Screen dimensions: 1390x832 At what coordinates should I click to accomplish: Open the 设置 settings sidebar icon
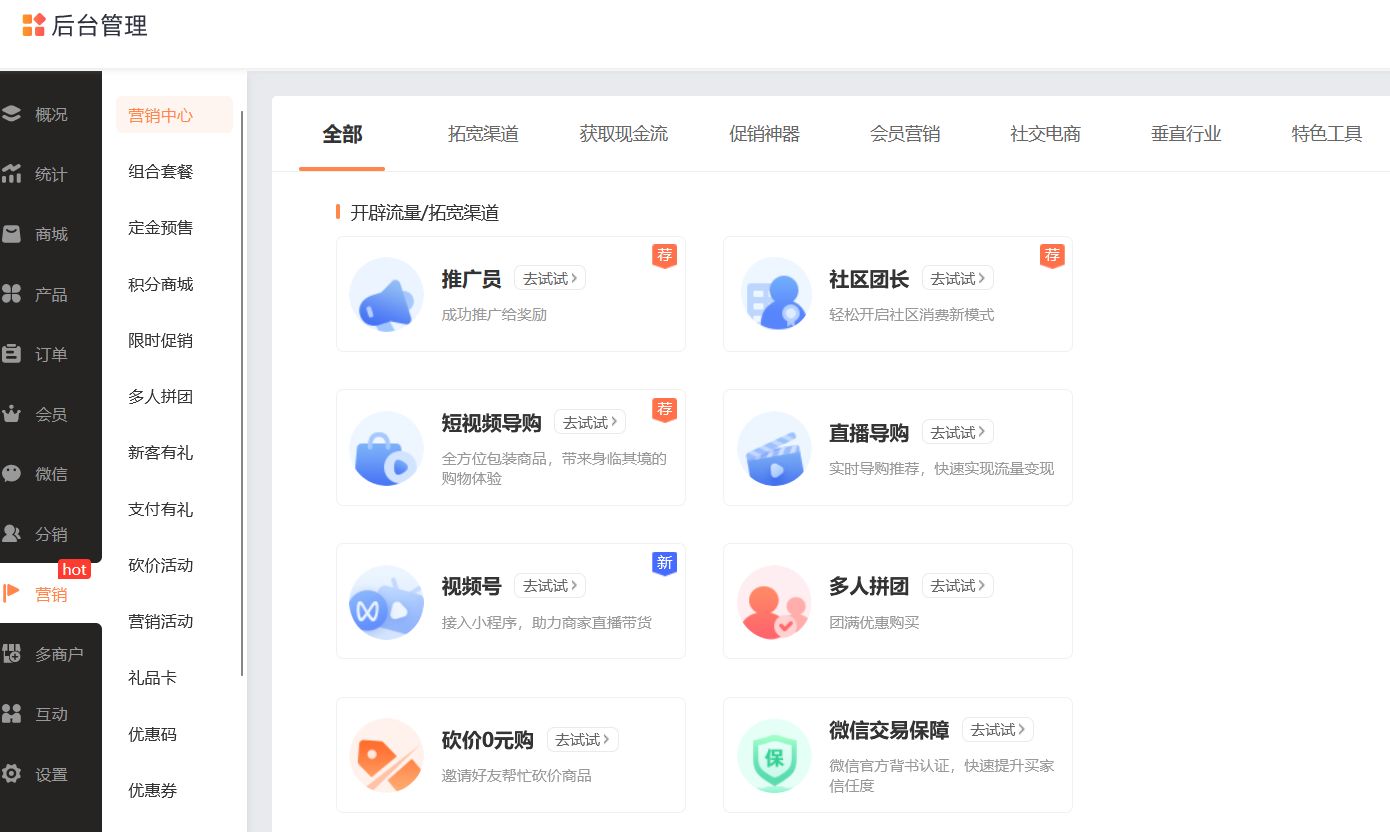point(13,773)
